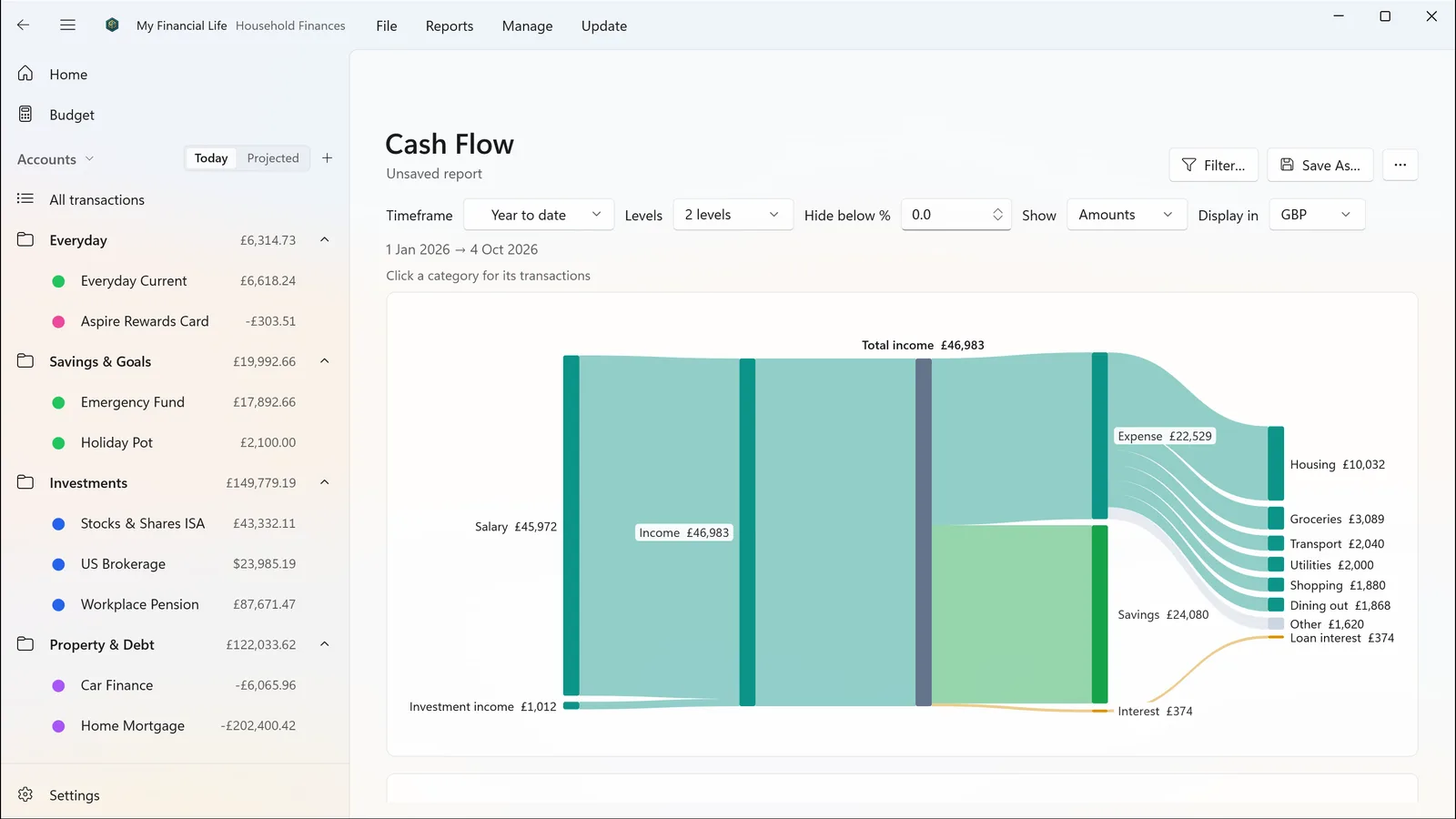Collapse the Savings & Goals group chevron
Image resolution: width=1456 pixels, height=819 pixels.
325,361
